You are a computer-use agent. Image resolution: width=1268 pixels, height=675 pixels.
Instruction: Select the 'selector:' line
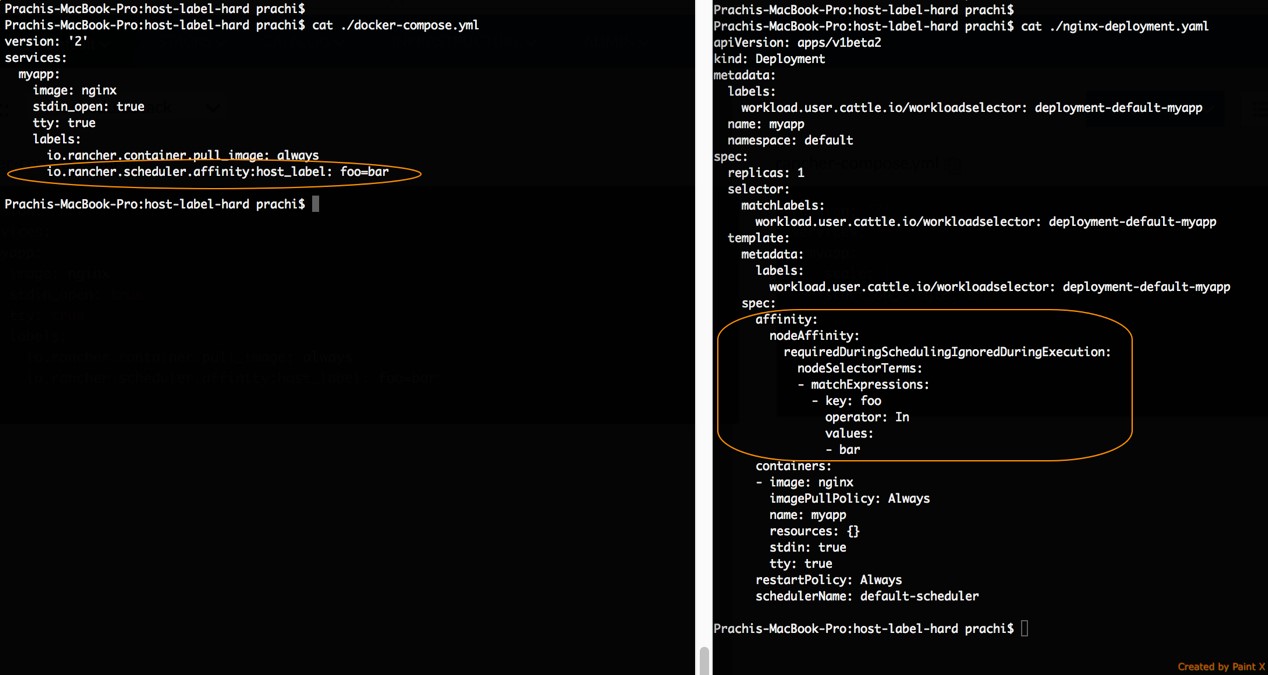(x=758, y=189)
